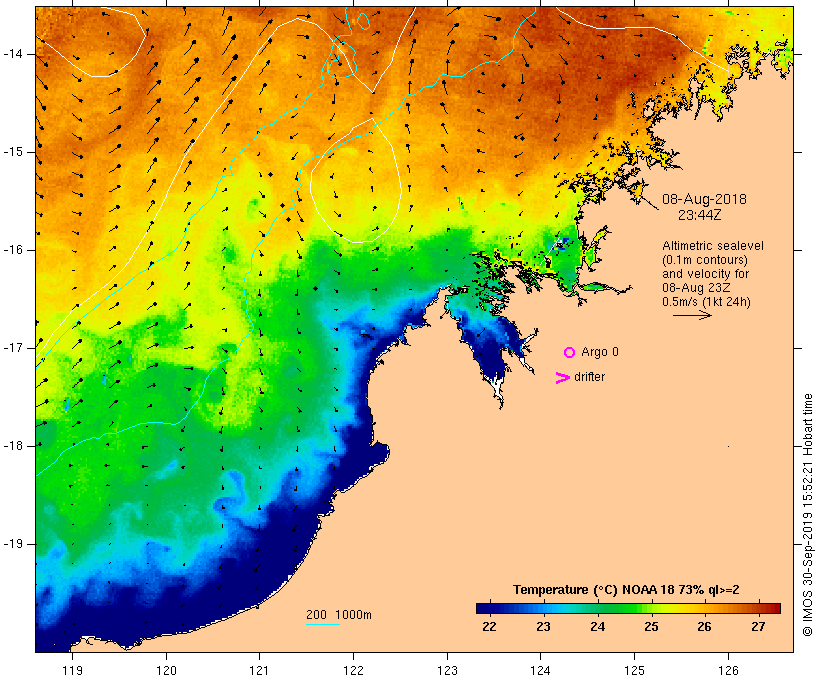Click the 08-Aug 23Z text
The height and width of the screenshot is (680, 820).
696,288
